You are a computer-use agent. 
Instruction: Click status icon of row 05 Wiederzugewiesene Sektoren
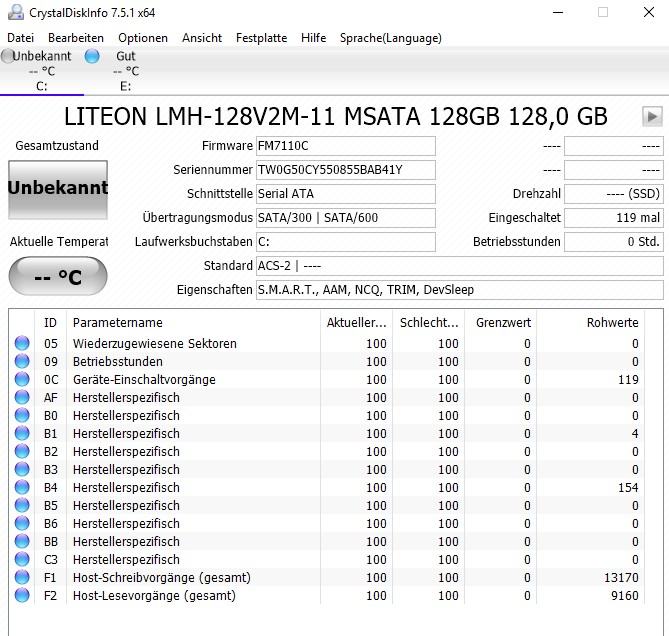pos(22,343)
